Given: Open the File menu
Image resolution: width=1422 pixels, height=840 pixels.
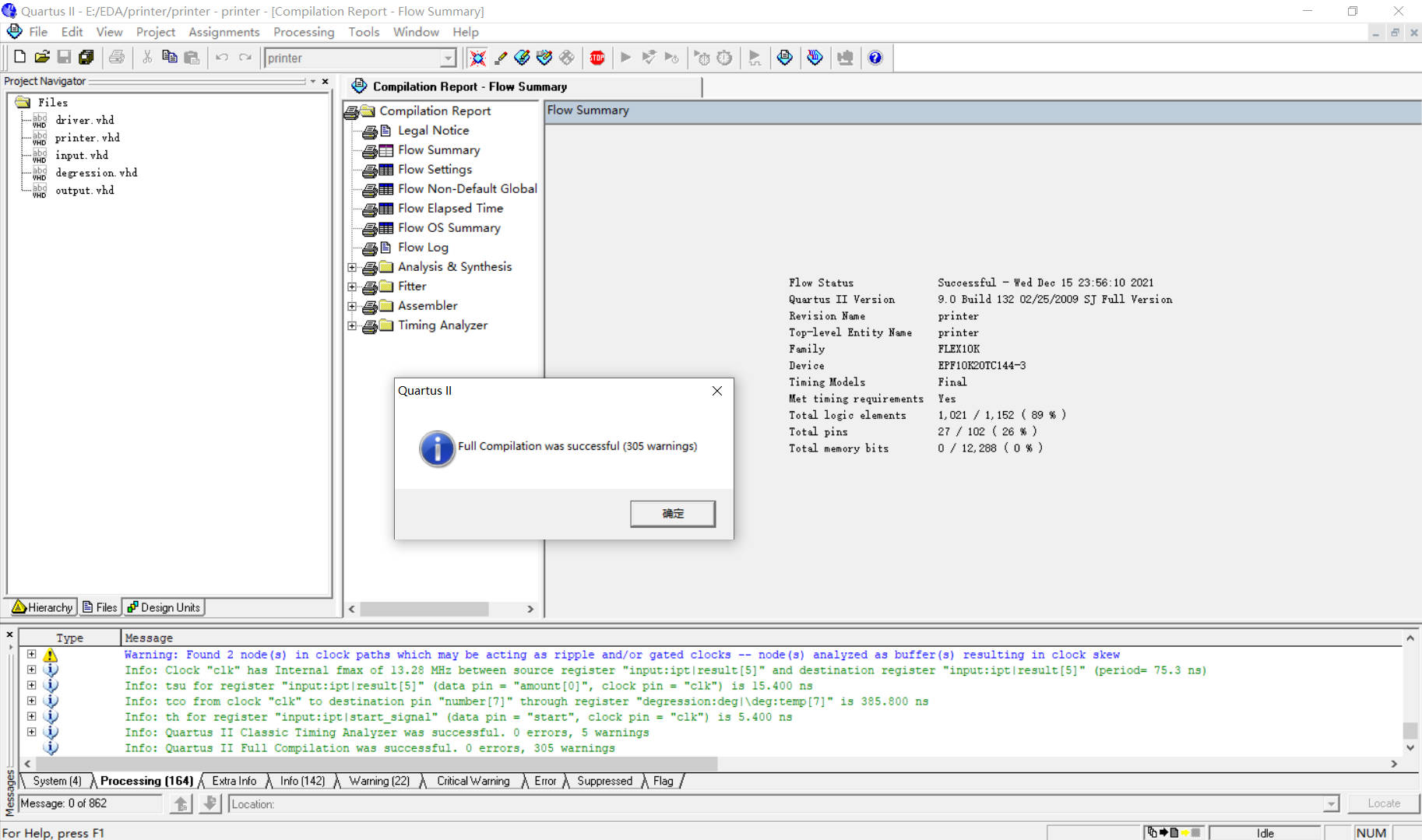Looking at the screenshot, I should [x=38, y=32].
